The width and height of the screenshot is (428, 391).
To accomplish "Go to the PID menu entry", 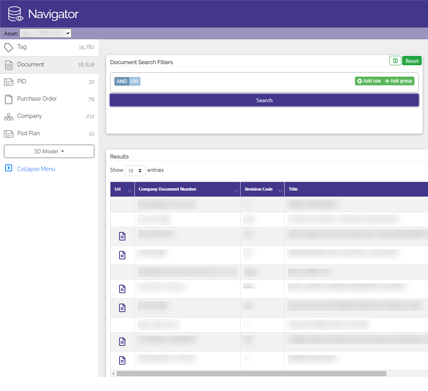I will 49,82.
